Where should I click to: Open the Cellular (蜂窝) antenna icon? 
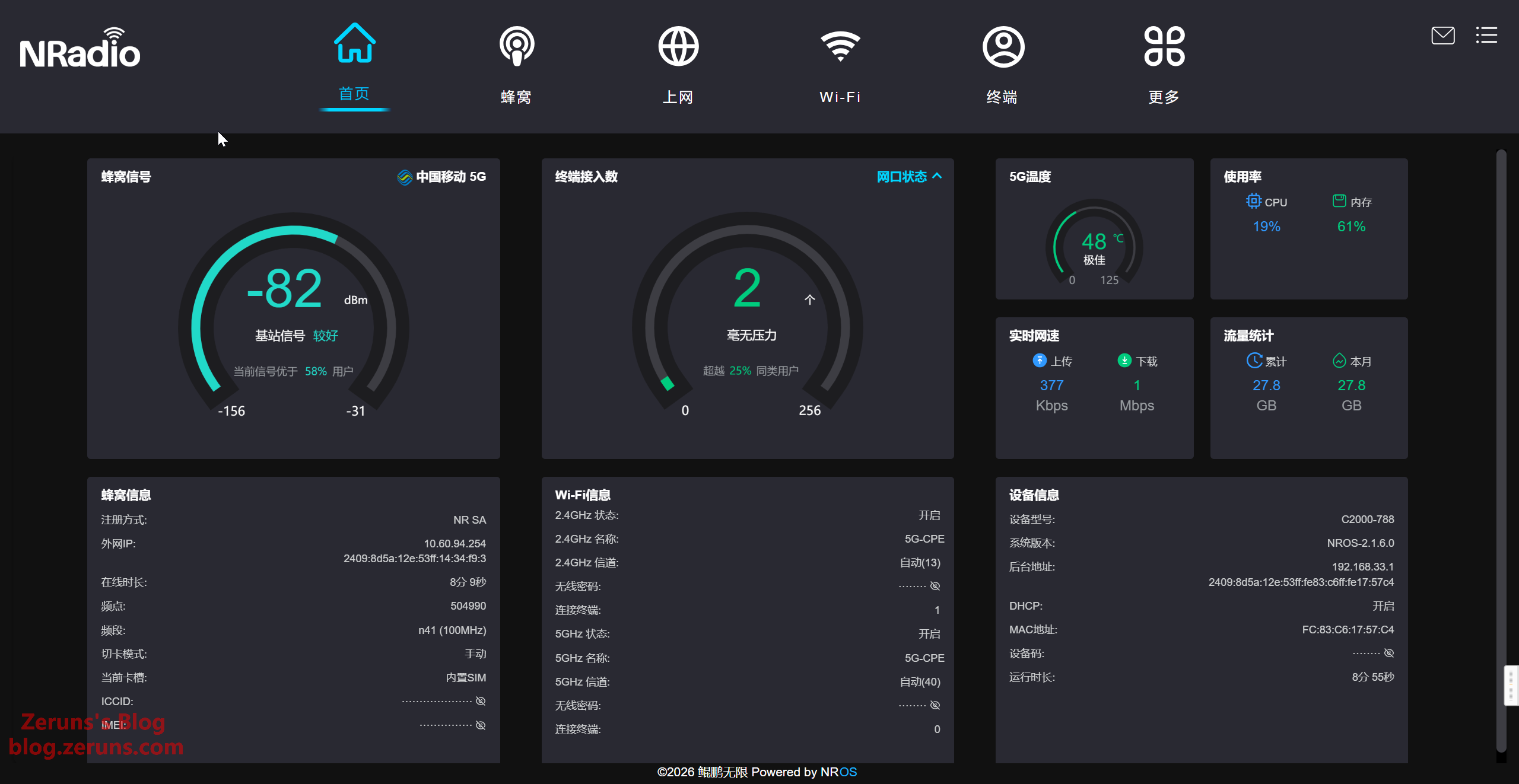516,46
